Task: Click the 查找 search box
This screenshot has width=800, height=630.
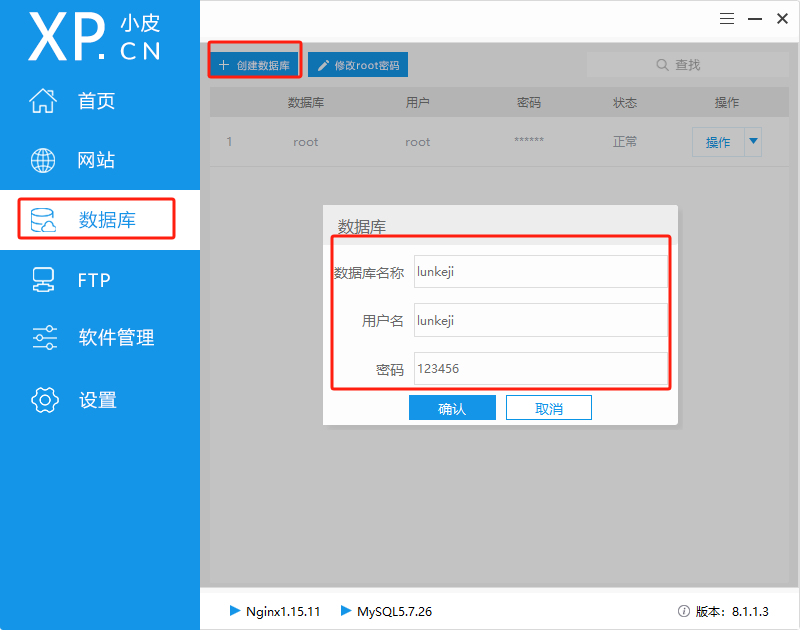Action: point(679,65)
